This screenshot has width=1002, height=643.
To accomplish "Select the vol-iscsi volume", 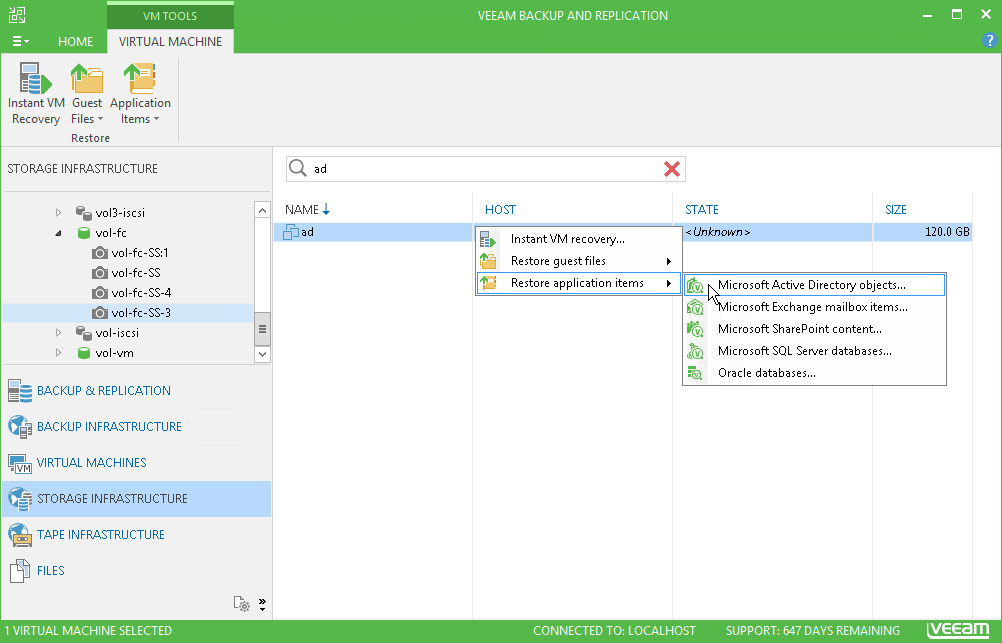I will [x=117, y=333].
